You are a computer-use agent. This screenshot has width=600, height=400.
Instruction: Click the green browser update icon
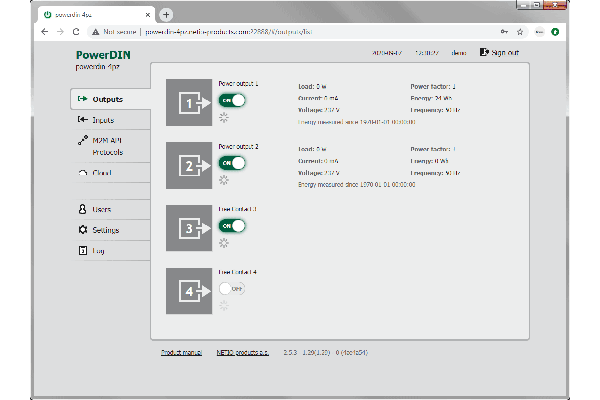555,32
